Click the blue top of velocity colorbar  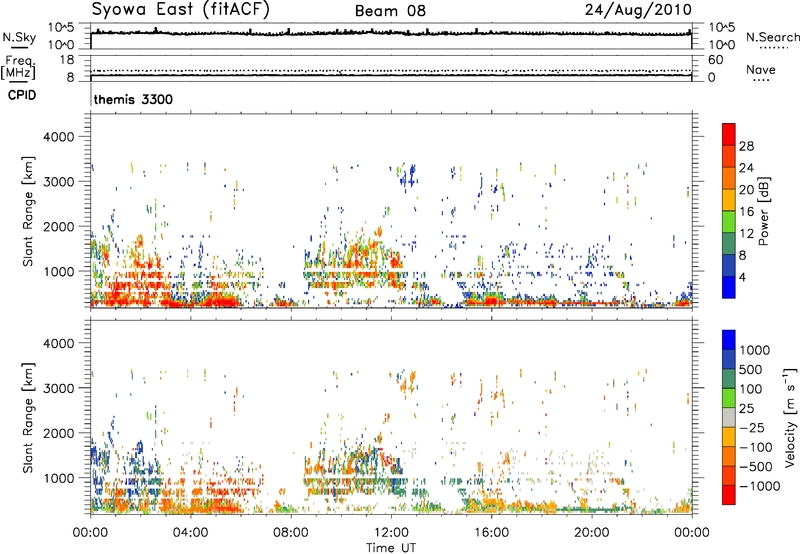point(729,340)
